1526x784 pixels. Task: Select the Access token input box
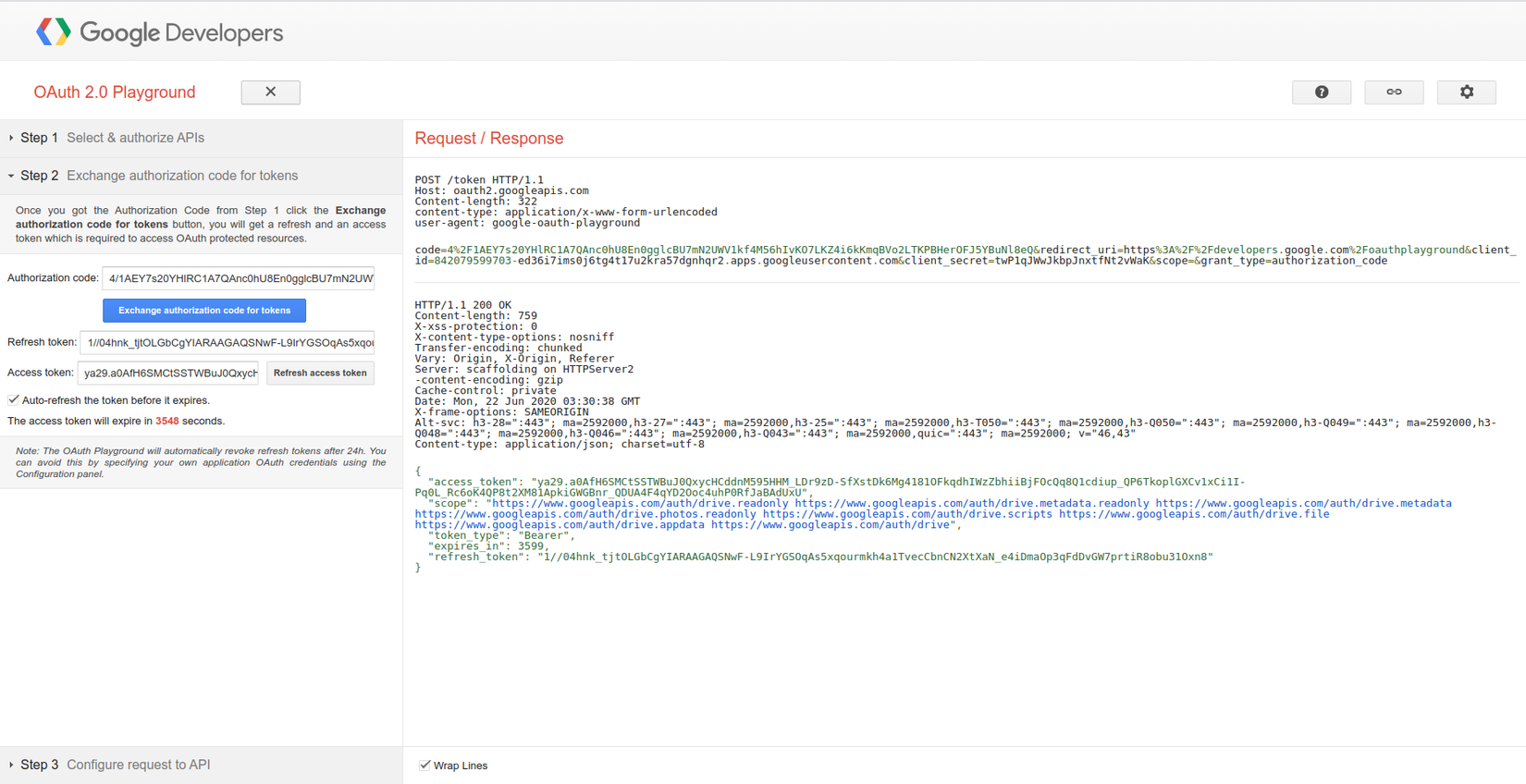[169, 373]
